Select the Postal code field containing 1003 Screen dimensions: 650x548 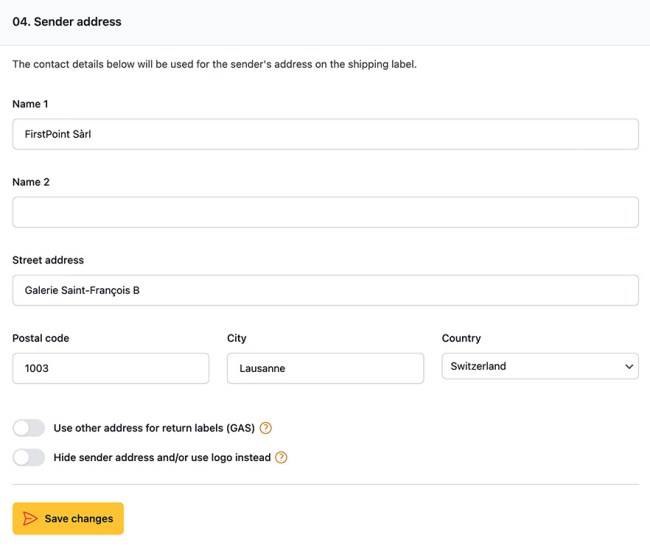pos(110,368)
